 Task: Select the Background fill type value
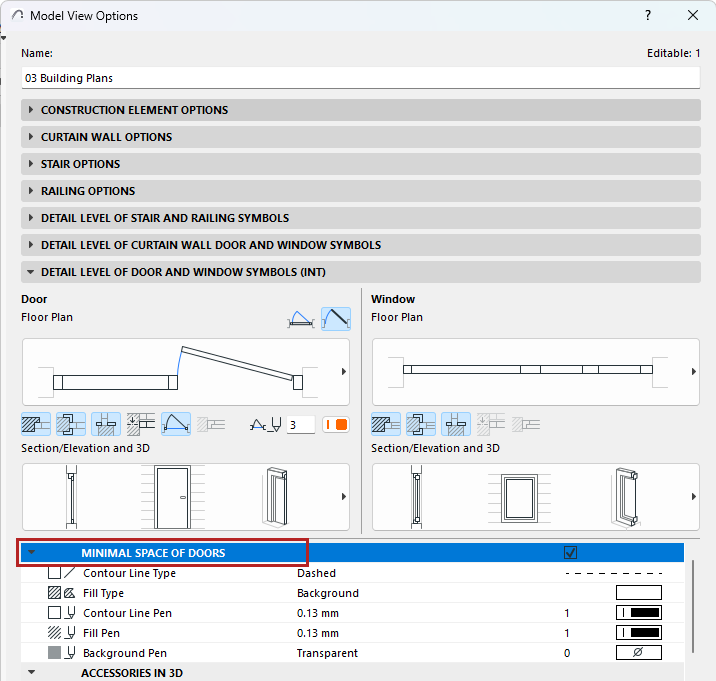click(x=328, y=593)
